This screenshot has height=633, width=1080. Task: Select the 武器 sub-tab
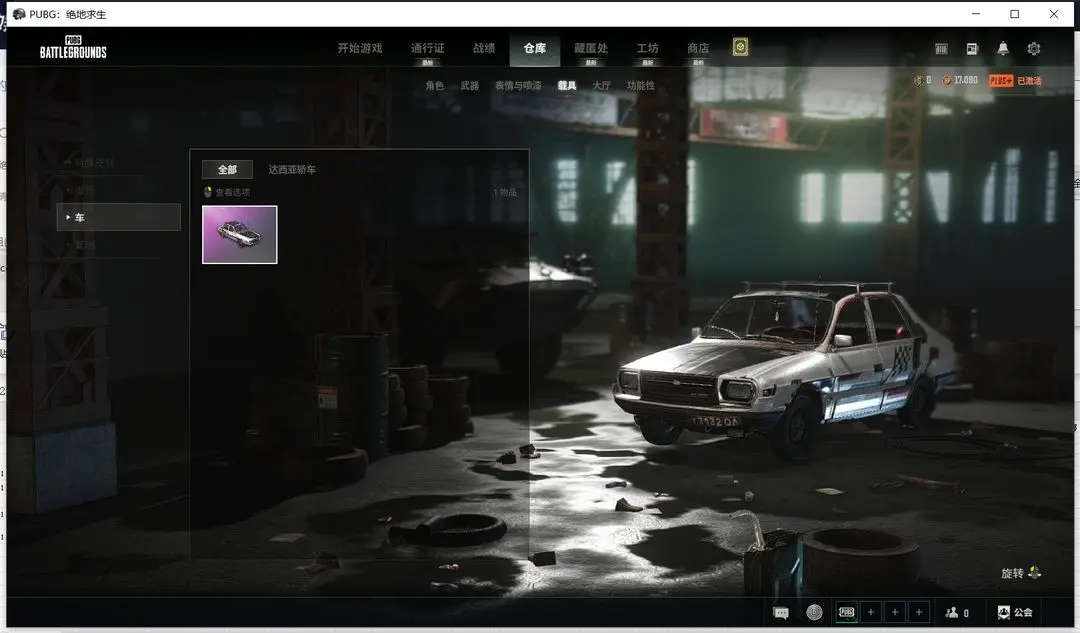[470, 85]
